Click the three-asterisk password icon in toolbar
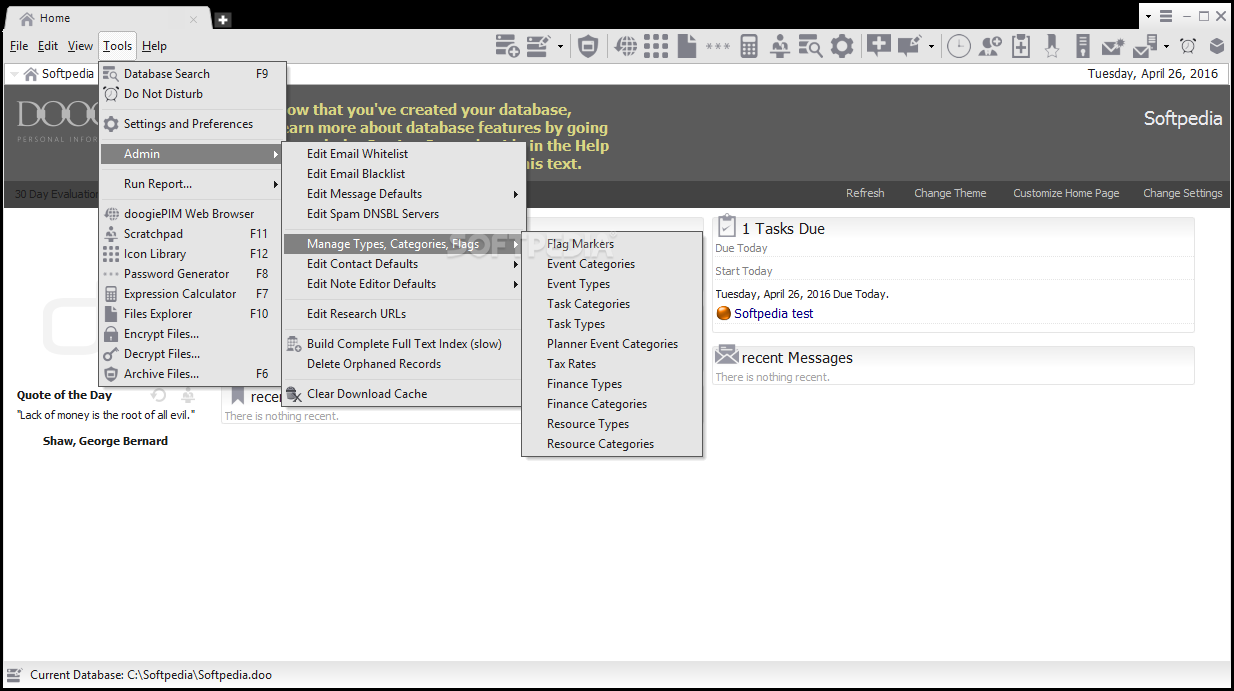 coord(717,46)
